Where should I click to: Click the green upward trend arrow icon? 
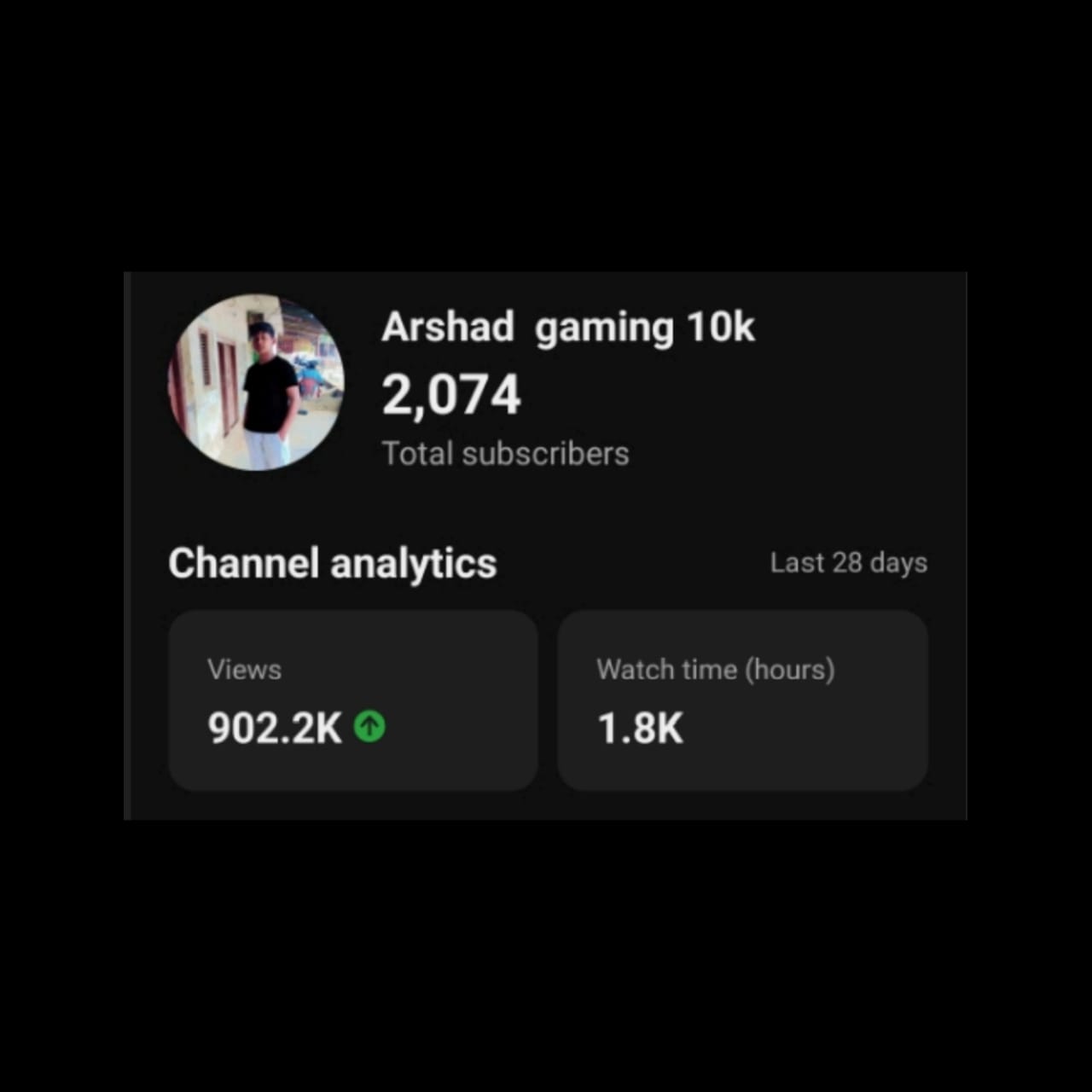[x=369, y=727]
